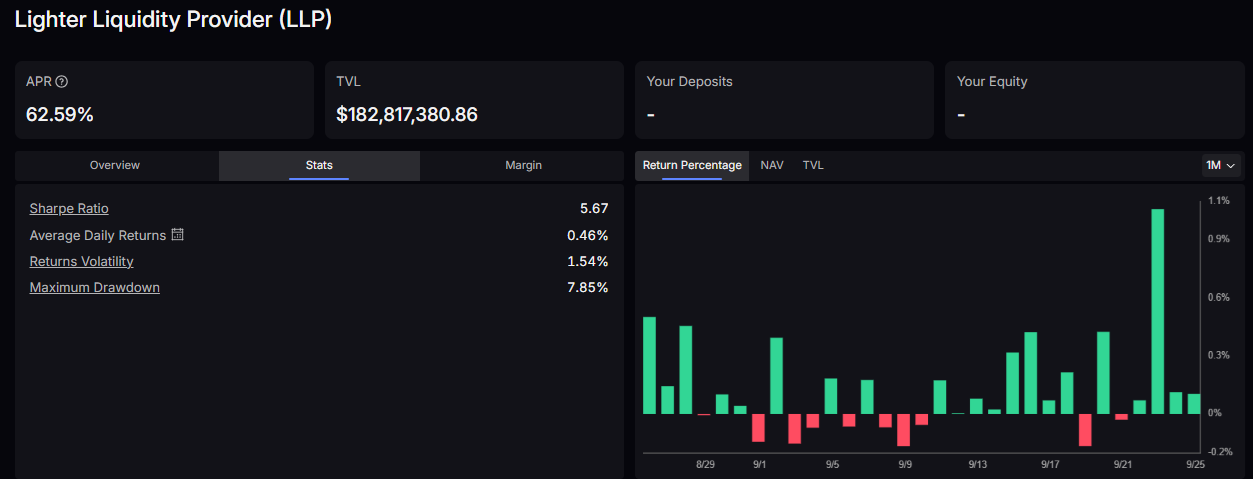The width and height of the screenshot is (1253, 479).
Task: Open the Margin tab
Action: pos(523,165)
